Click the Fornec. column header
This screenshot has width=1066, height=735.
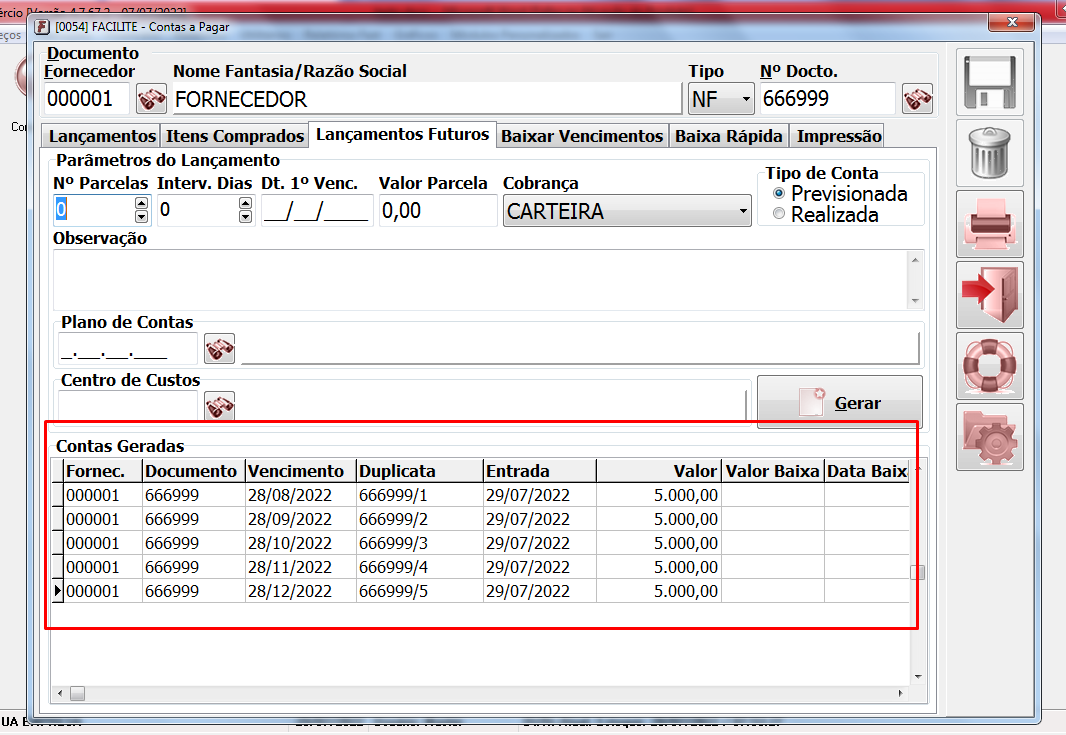pos(103,471)
